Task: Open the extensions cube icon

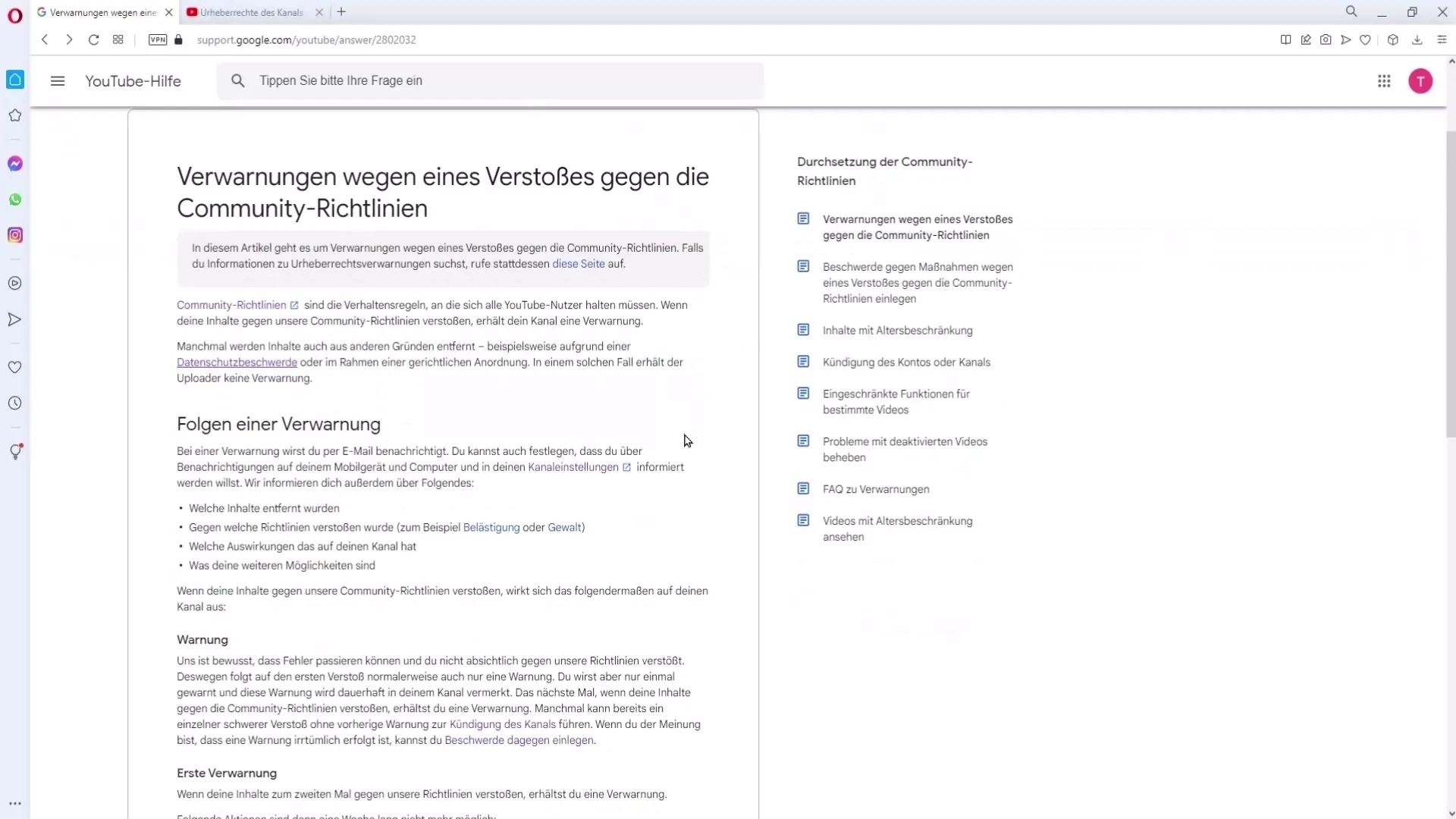Action: click(x=1393, y=40)
